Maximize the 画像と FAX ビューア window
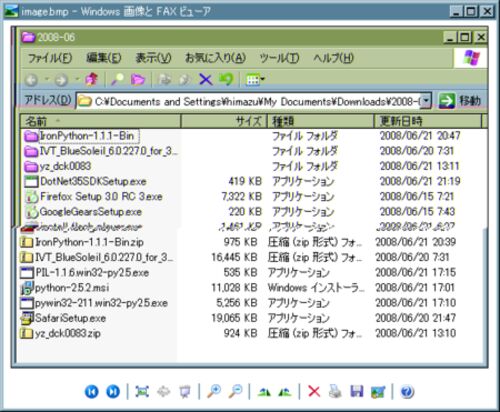Image resolution: width=500 pixels, height=412 pixels. (x=471, y=12)
